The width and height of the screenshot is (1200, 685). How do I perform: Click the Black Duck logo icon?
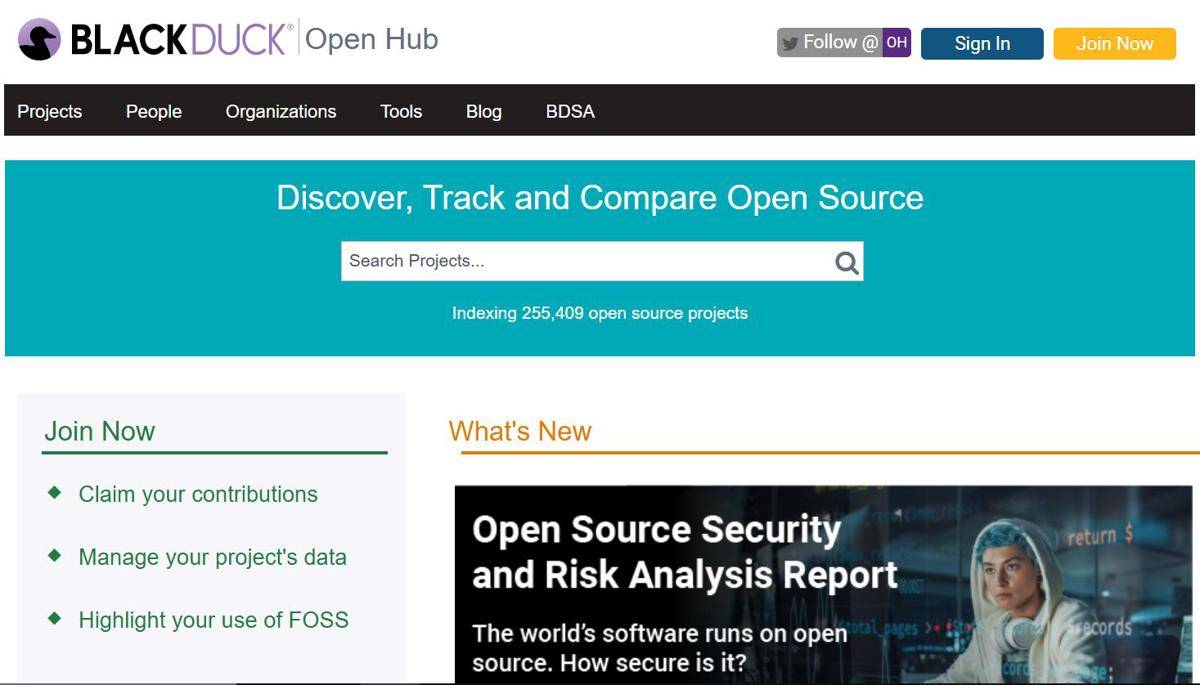click(x=39, y=40)
